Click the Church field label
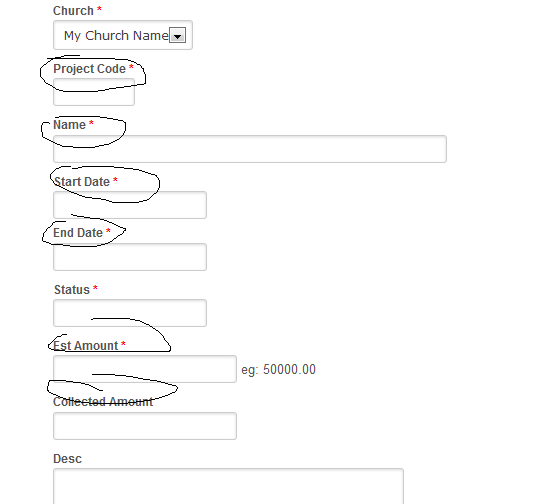The width and height of the screenshot is (550, 504). pyautogui.click(x=73, y=11)
